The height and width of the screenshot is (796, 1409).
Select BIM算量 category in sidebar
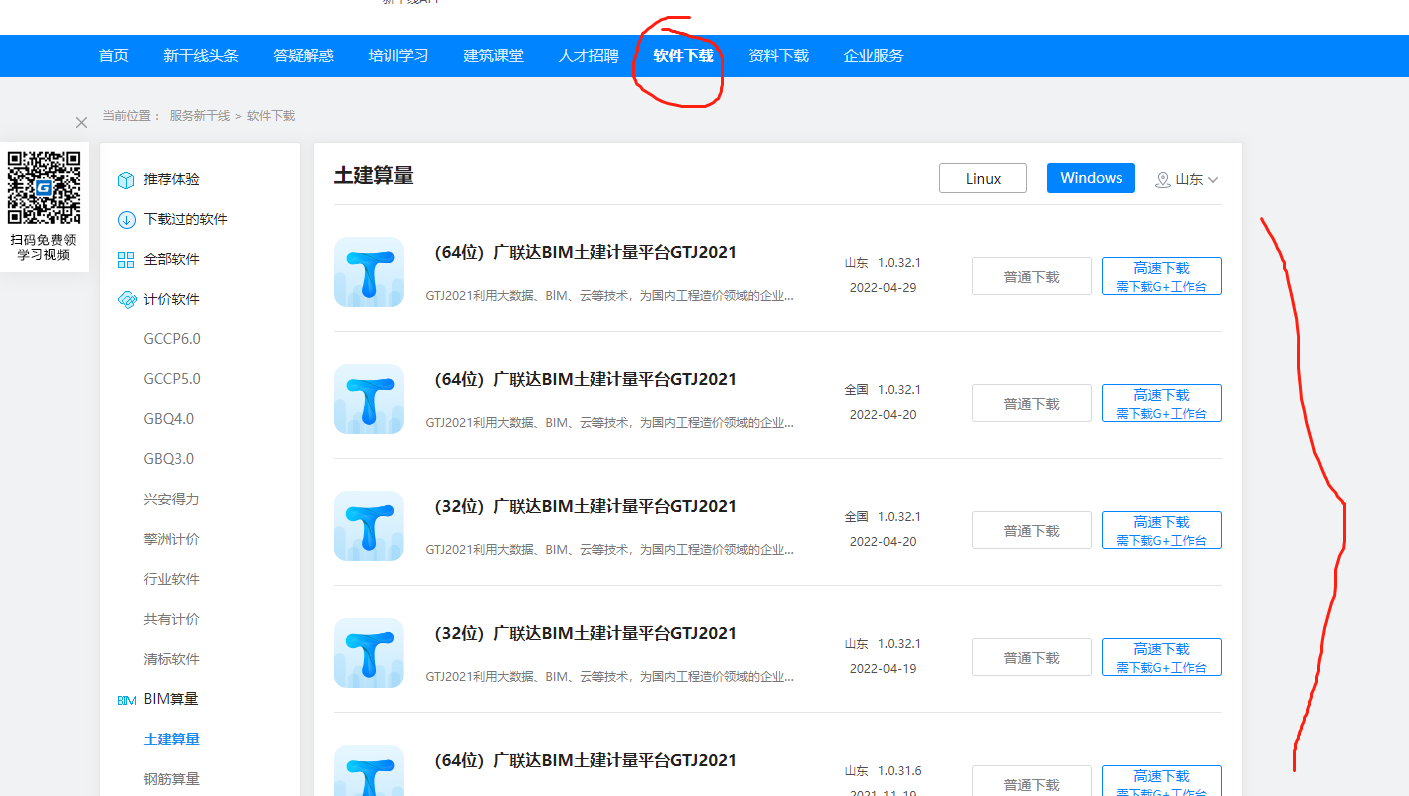(x=171, y=699)
